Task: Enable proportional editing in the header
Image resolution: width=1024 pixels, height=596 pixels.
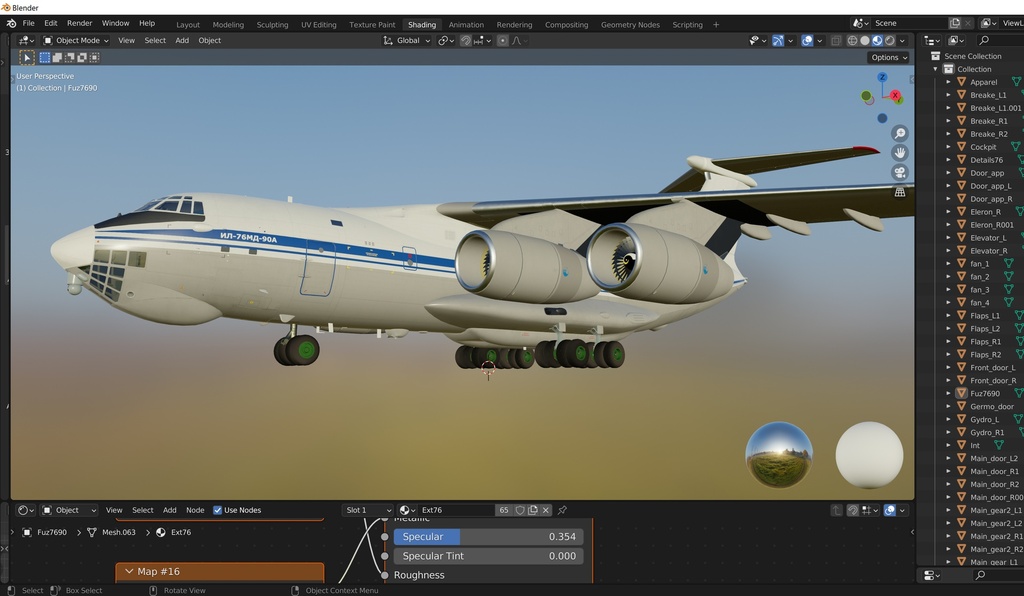Action: click(503, 40)
